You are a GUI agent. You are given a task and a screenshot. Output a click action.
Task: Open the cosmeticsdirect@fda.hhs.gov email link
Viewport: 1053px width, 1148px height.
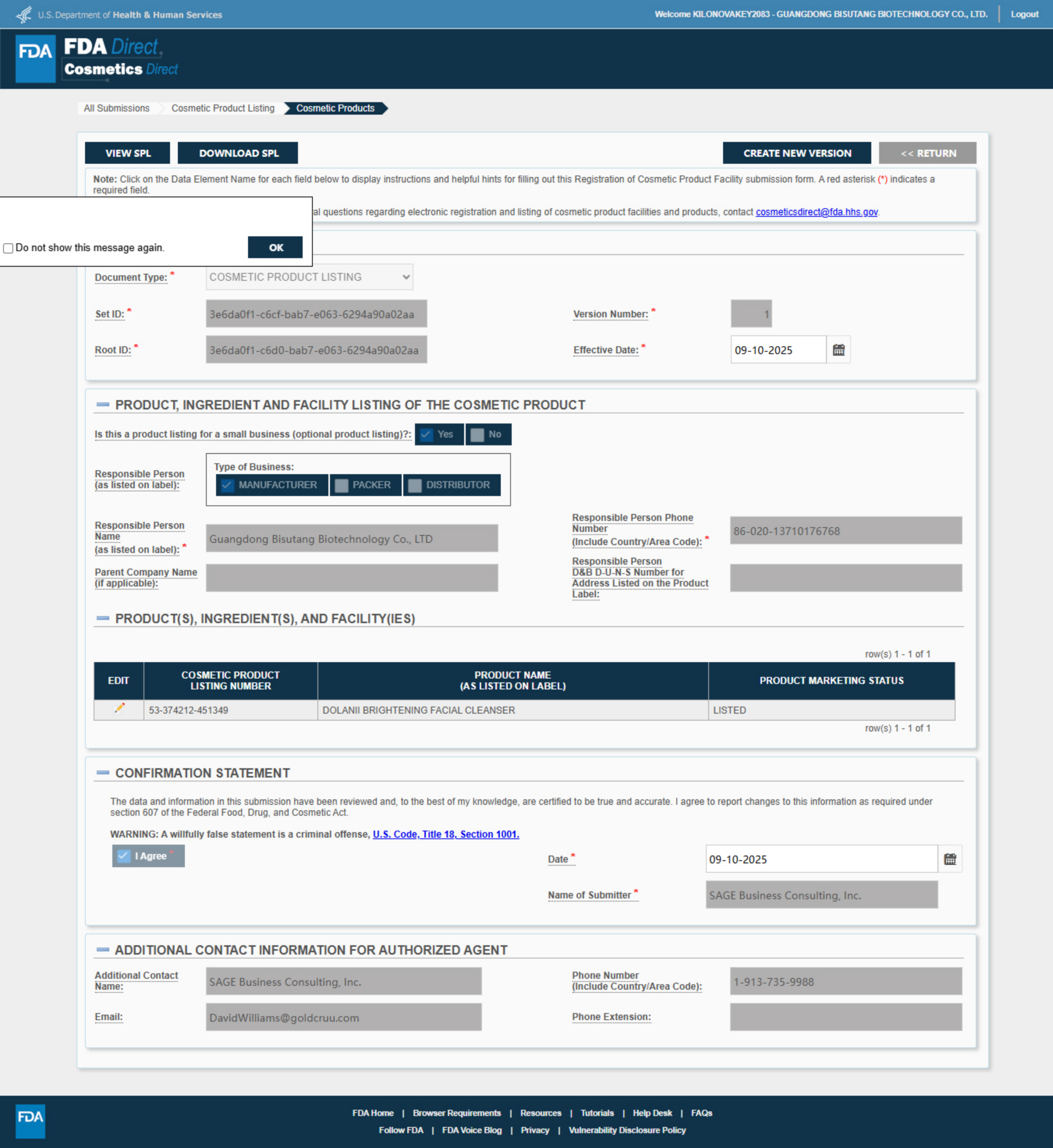(816, 212)
